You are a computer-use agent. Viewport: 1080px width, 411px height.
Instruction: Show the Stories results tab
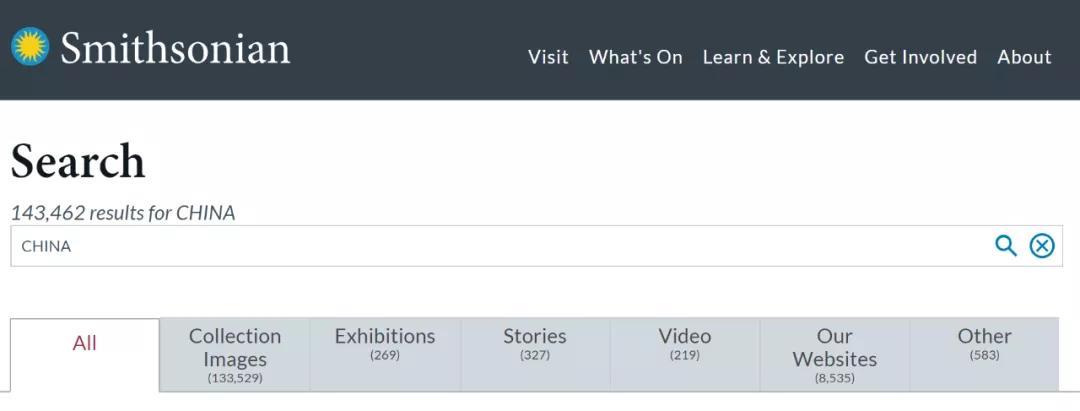[x=535, y=343]
